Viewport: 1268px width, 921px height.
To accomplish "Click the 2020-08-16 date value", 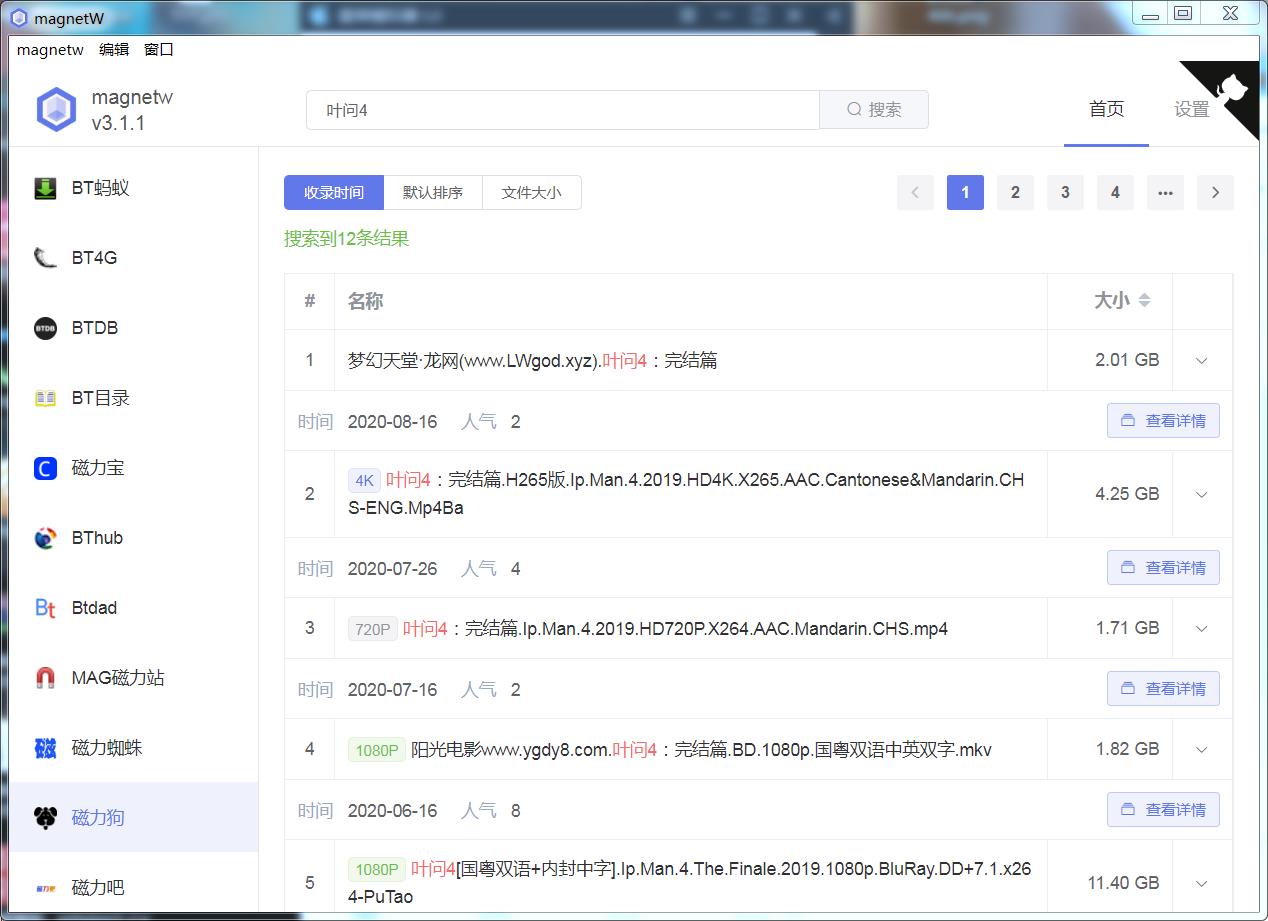I will [392, 422].
